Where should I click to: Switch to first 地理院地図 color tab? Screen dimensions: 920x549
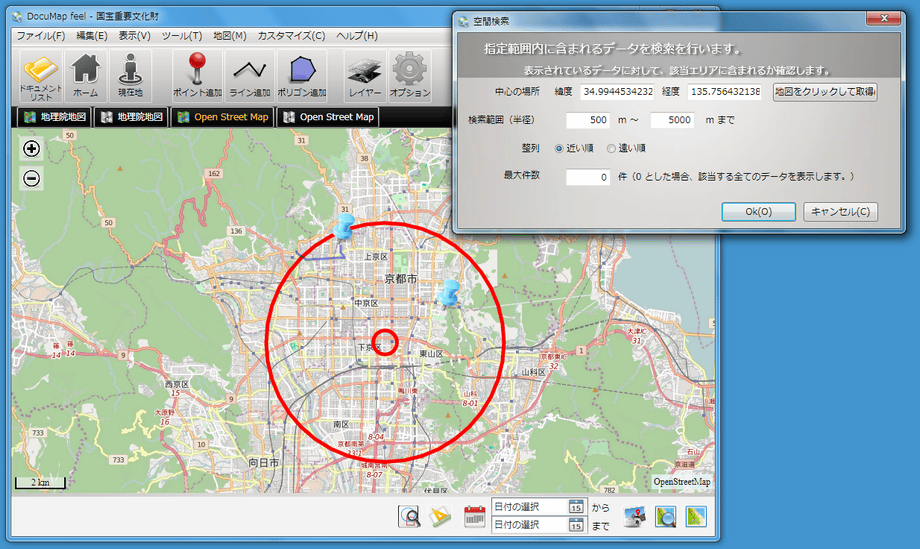tap(55, 117)
